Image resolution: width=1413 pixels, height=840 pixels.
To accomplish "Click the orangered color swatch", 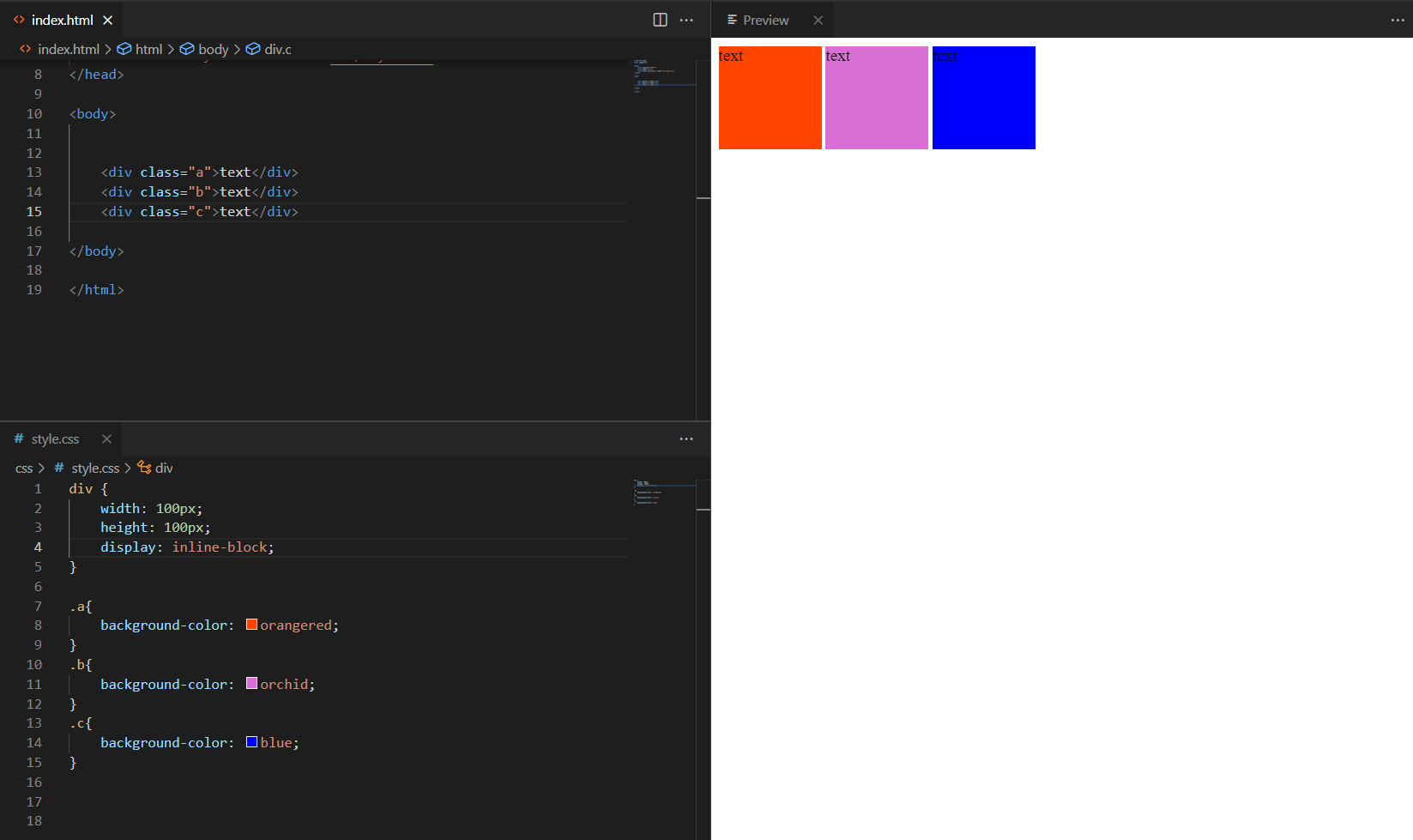I will tap(251, 624).
